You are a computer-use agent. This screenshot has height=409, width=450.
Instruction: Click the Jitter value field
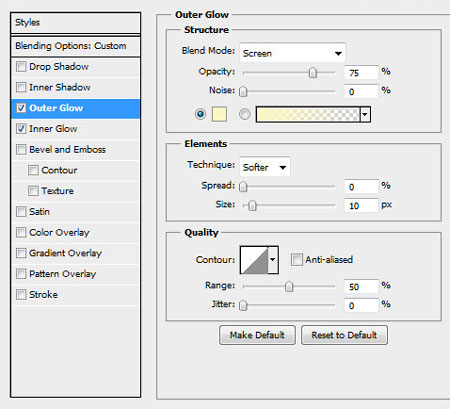click(361, 305)
